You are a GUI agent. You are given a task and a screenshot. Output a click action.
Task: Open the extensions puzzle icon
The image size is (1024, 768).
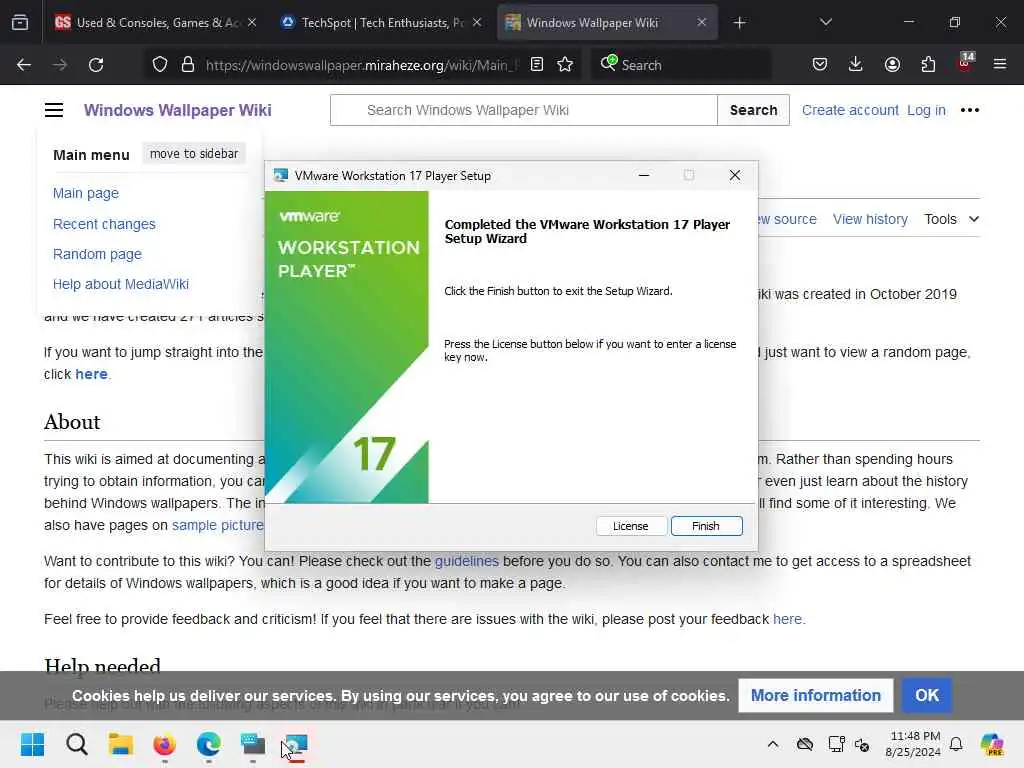[x=928, y=65]
